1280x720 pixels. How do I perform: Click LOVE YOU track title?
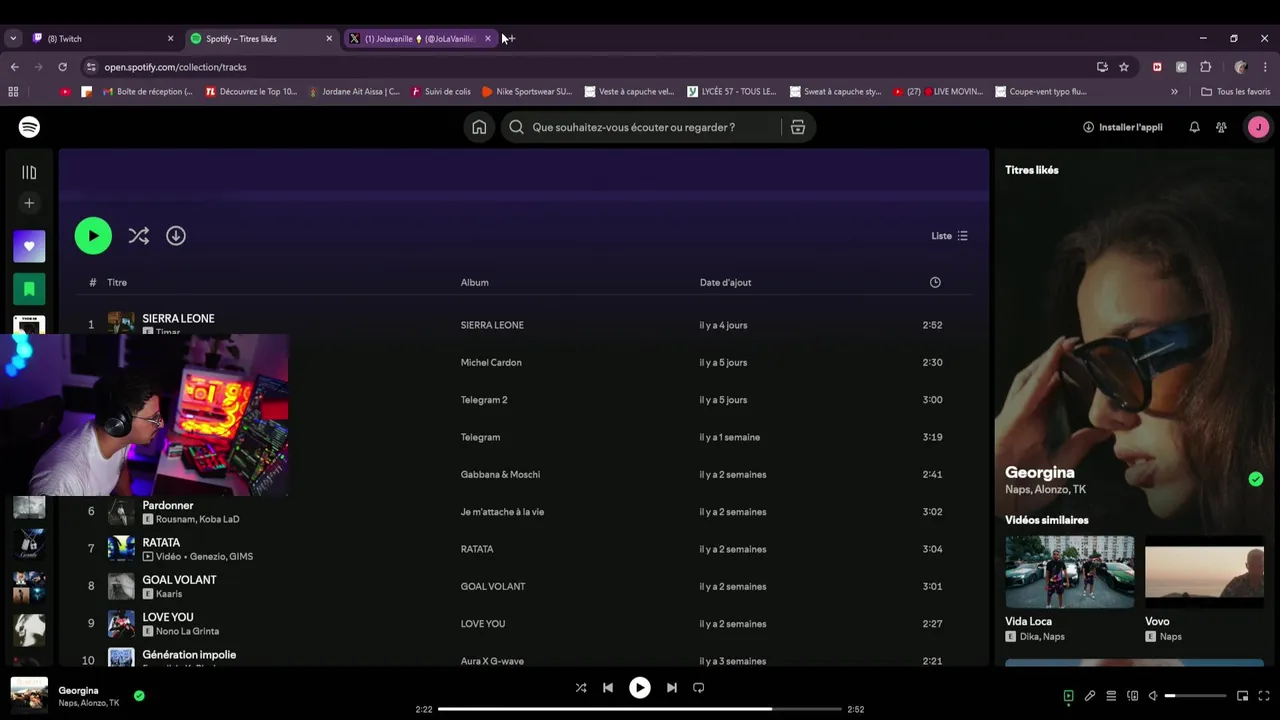pyautogui.click(x=168, y=617)
